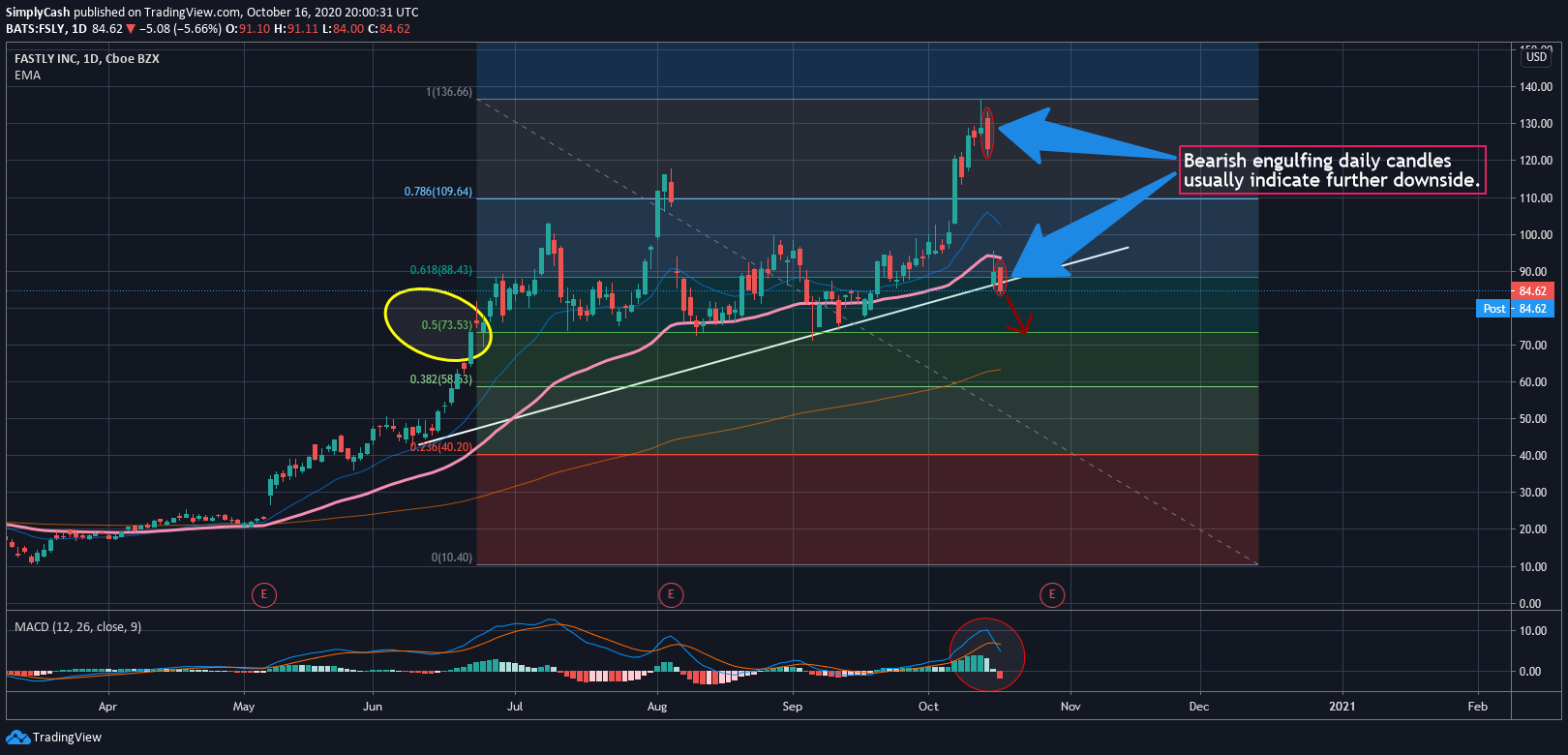The height and width of the screenshot is (755, 1568).
Task: Click the 20.00 price axis label
Action: pyautogui.click(x=1533, y=529)
